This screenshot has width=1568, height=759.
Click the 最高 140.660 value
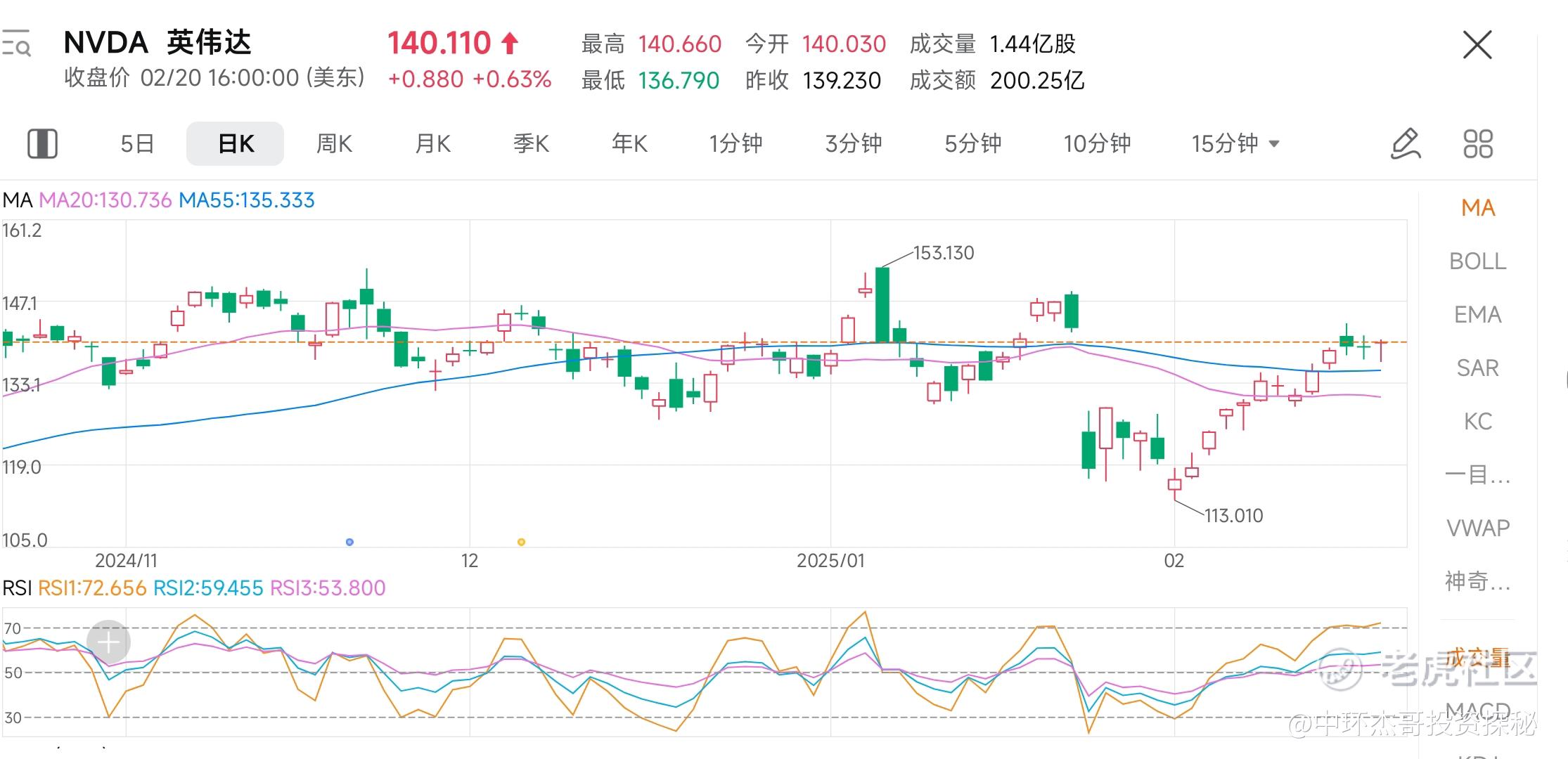click(x=680, y=44)
